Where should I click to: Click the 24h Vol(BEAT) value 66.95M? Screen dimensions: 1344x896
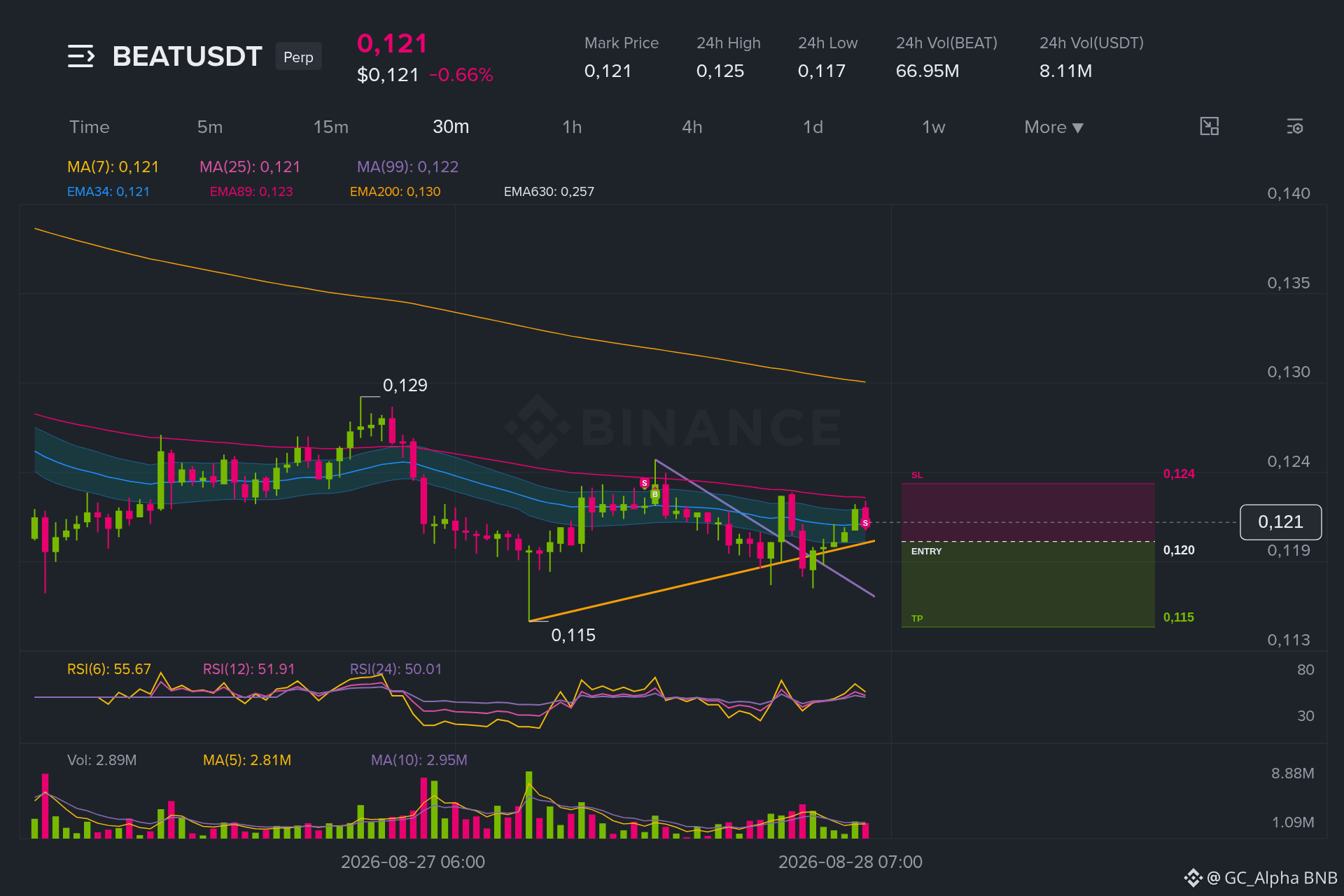[927, 71]
